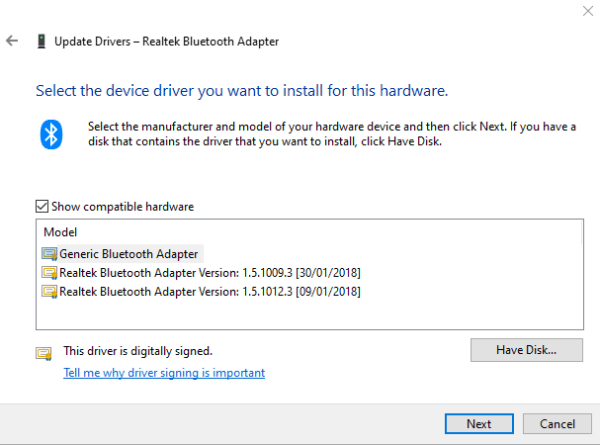Click the icon for Realtek version 1.5.1012.3
The width and height of the screenshot is (600, 445).
(x=49, y=292)
